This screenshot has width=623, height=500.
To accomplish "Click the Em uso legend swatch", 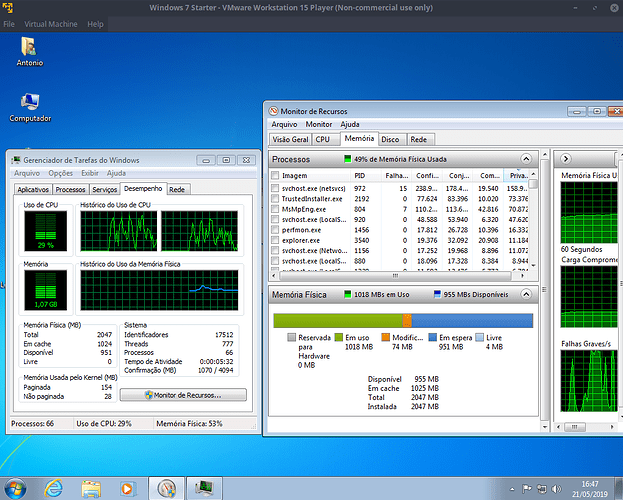I will click(x=339, y=337).
